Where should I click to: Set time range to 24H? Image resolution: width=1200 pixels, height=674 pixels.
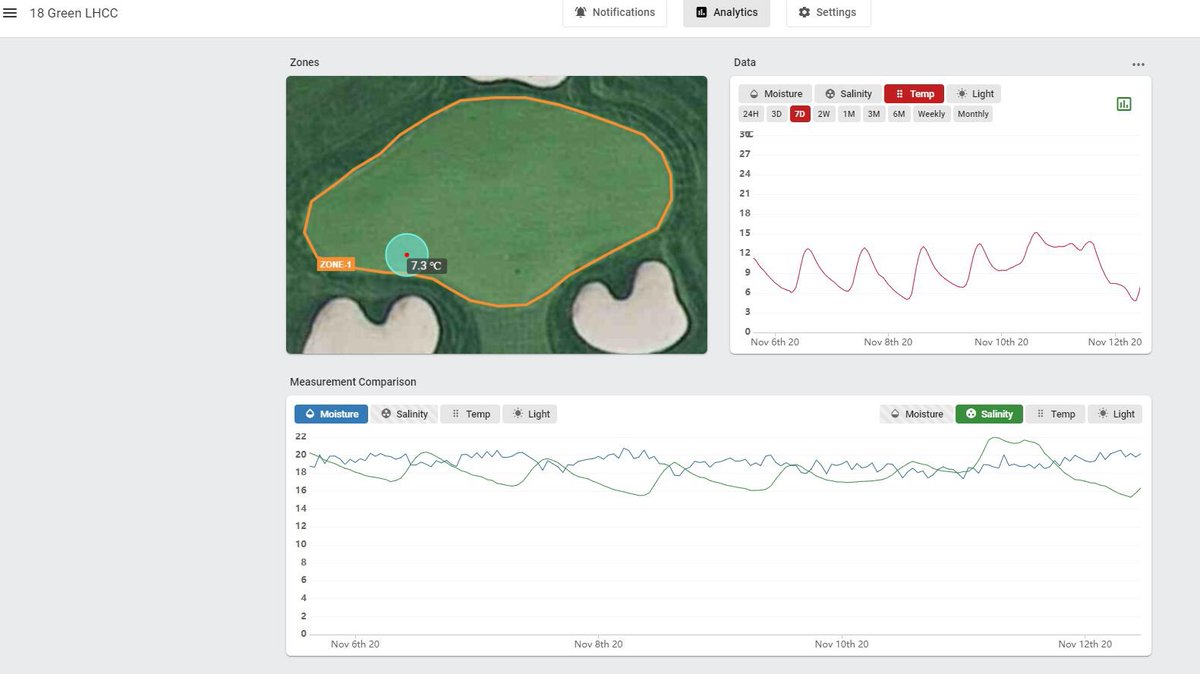(751, 114)
